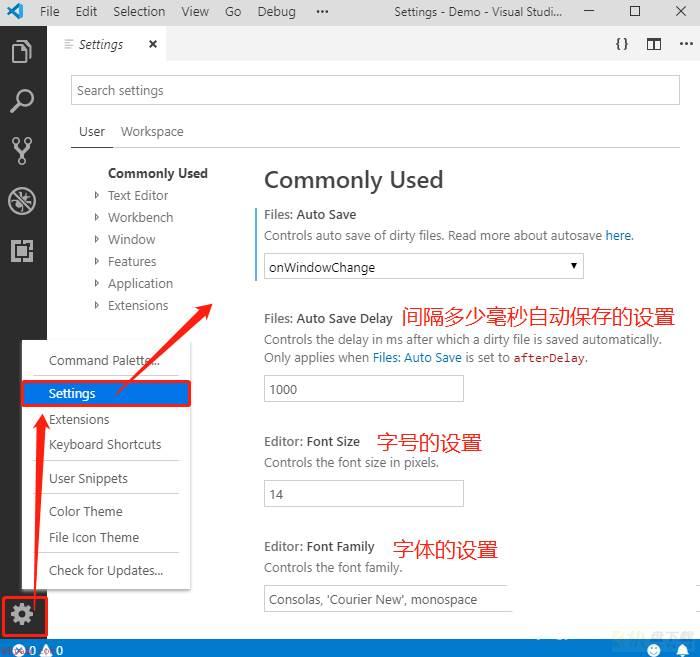This screenshot has height=657, width=700.
Task: Choose Keyboard Shortcuts from the menu
Action: tap(105, 445)
